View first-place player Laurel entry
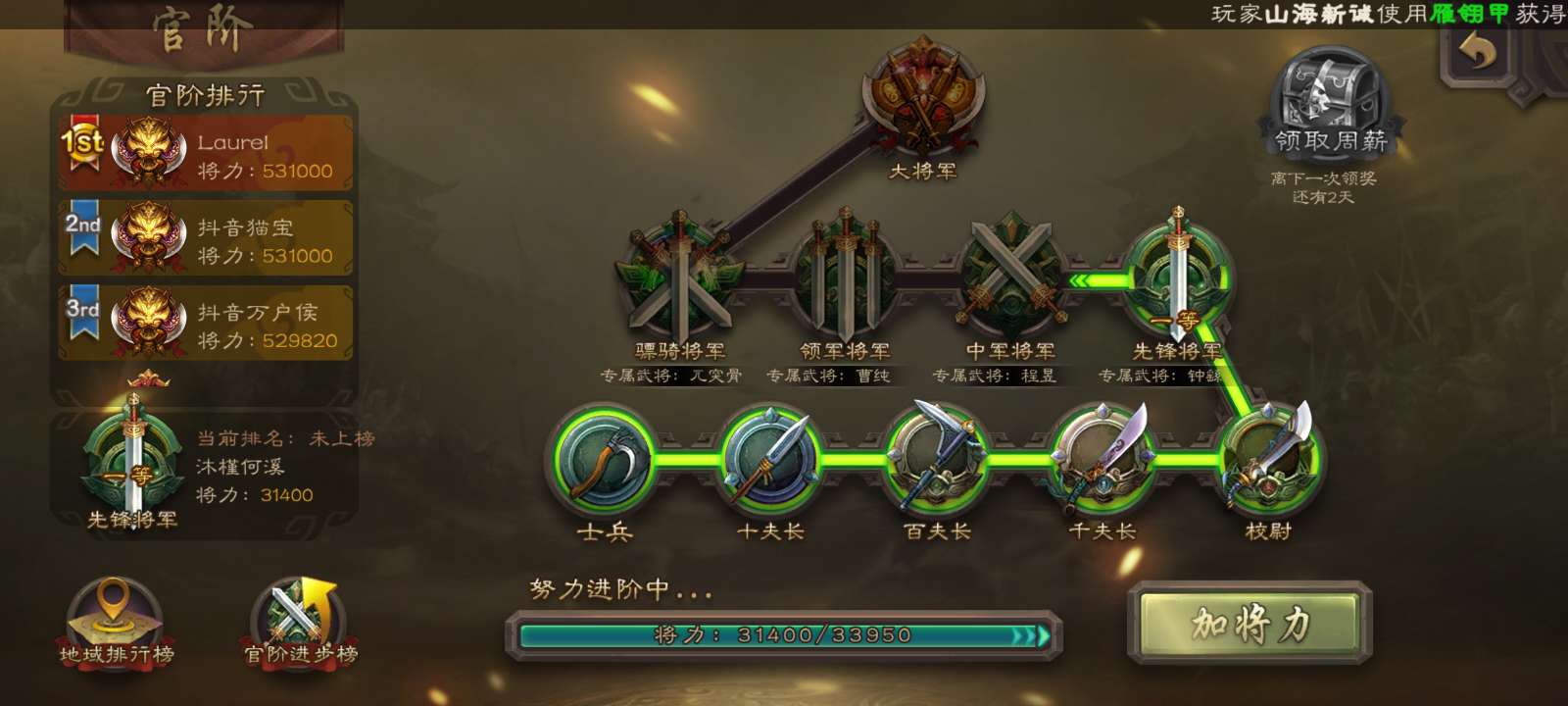Viewport: 1568px width, 706px height. 206,153
